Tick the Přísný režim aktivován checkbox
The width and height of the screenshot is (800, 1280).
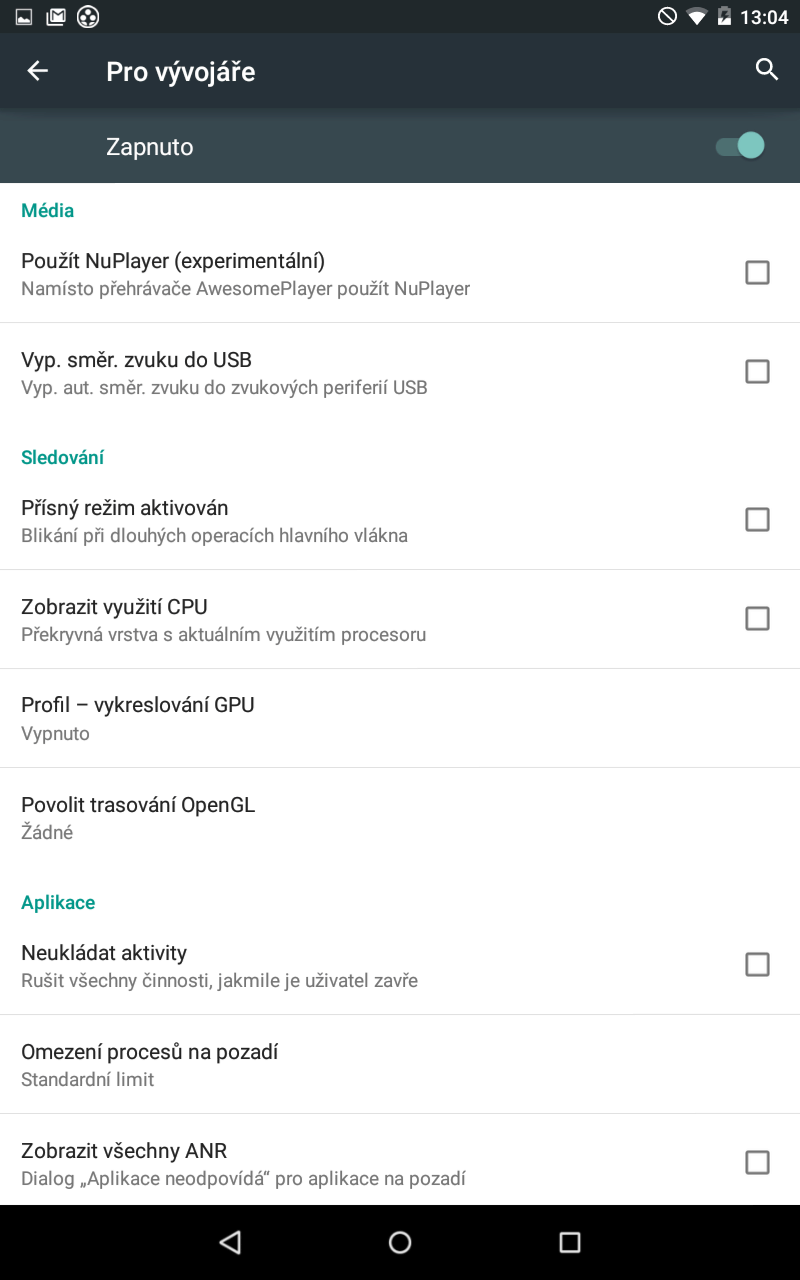tap(758, 520)
